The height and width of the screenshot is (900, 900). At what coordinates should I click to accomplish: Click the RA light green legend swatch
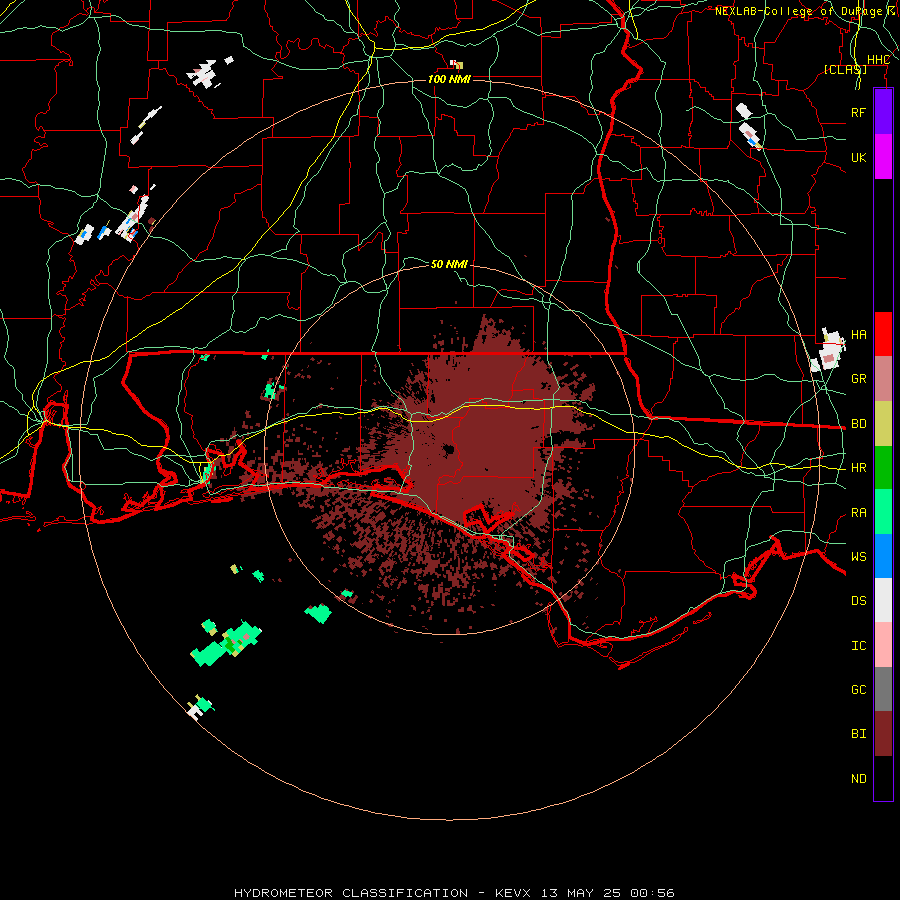coord(883,512)
